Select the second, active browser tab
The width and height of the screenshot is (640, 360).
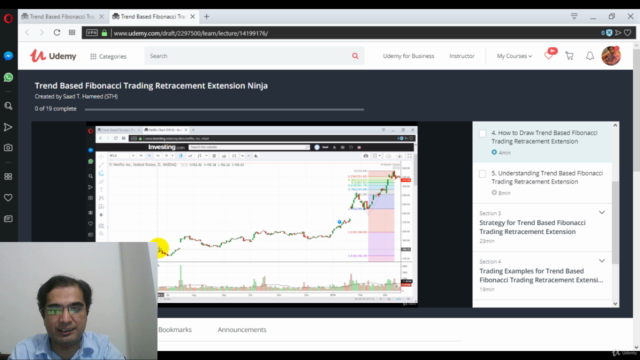[153, 17]
